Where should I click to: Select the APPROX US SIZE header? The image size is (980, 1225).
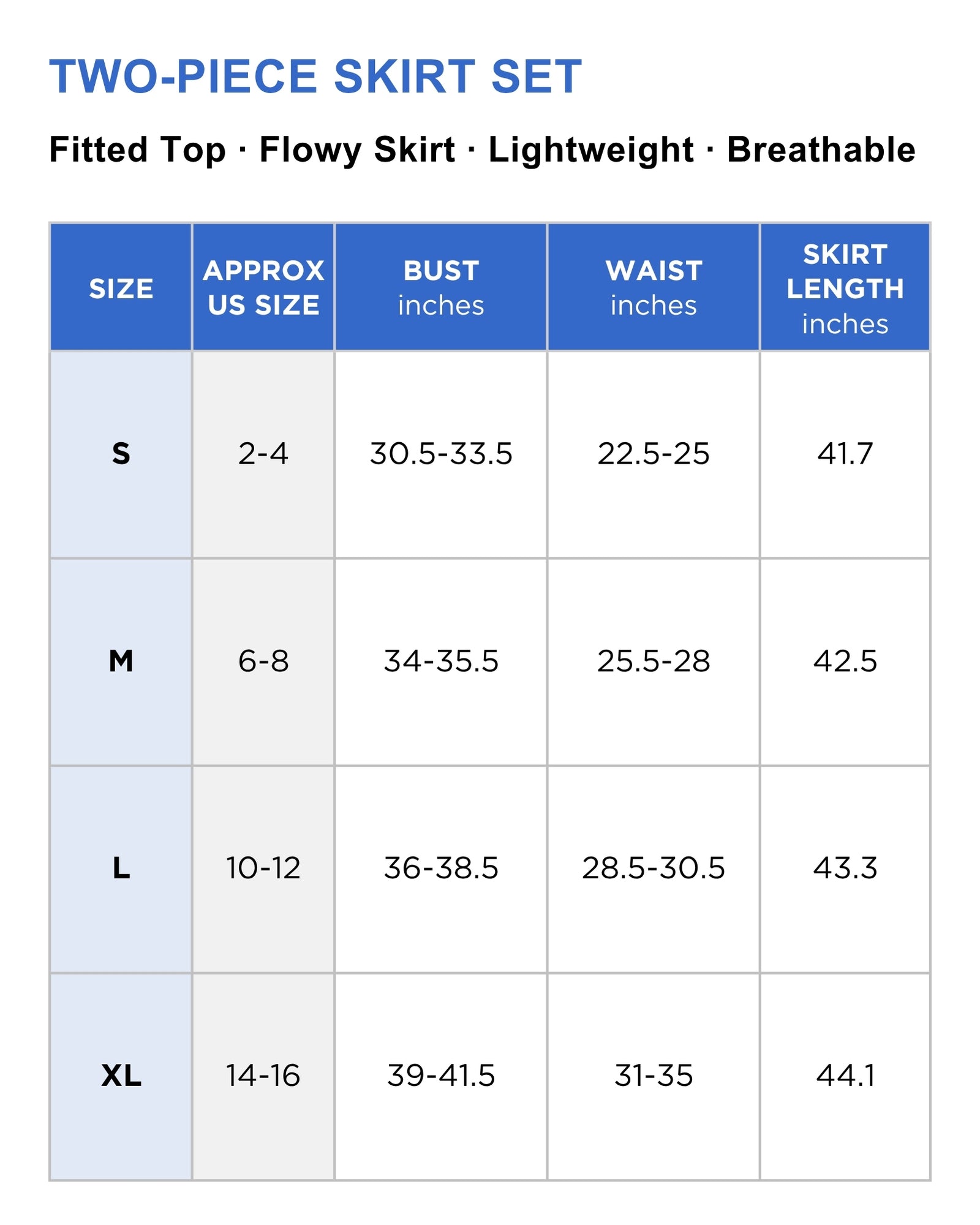263,288
